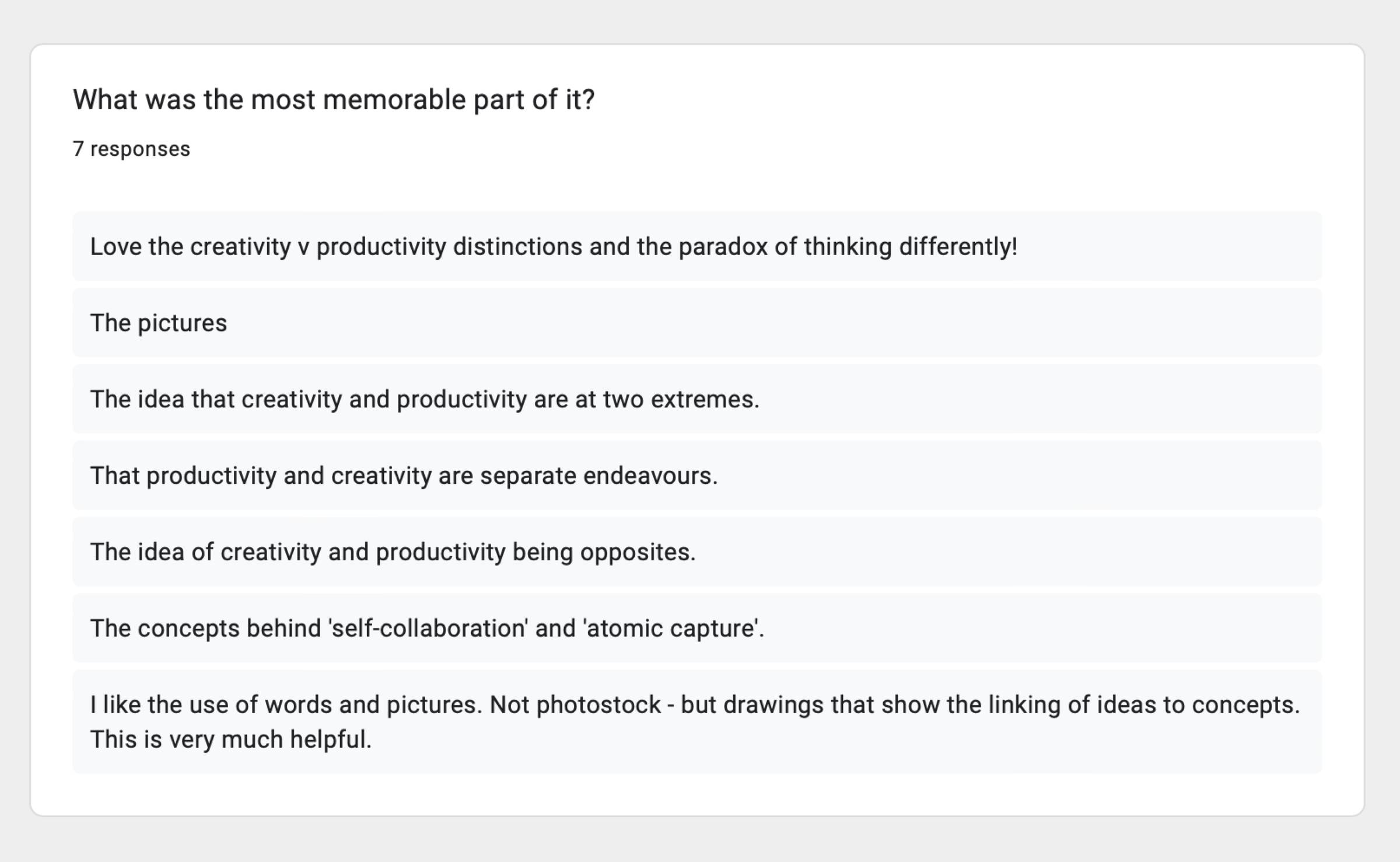This screenshot has width=1400, height=862.
Task: Click 'atomic capture' phrase in sixth response
Action: point(671,629)
